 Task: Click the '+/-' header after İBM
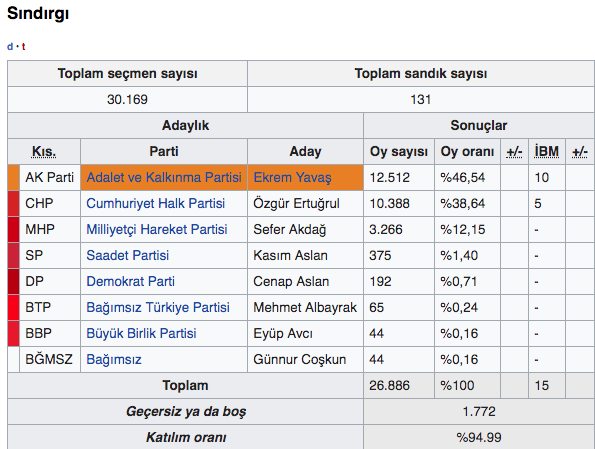click(x=580, y=151)
